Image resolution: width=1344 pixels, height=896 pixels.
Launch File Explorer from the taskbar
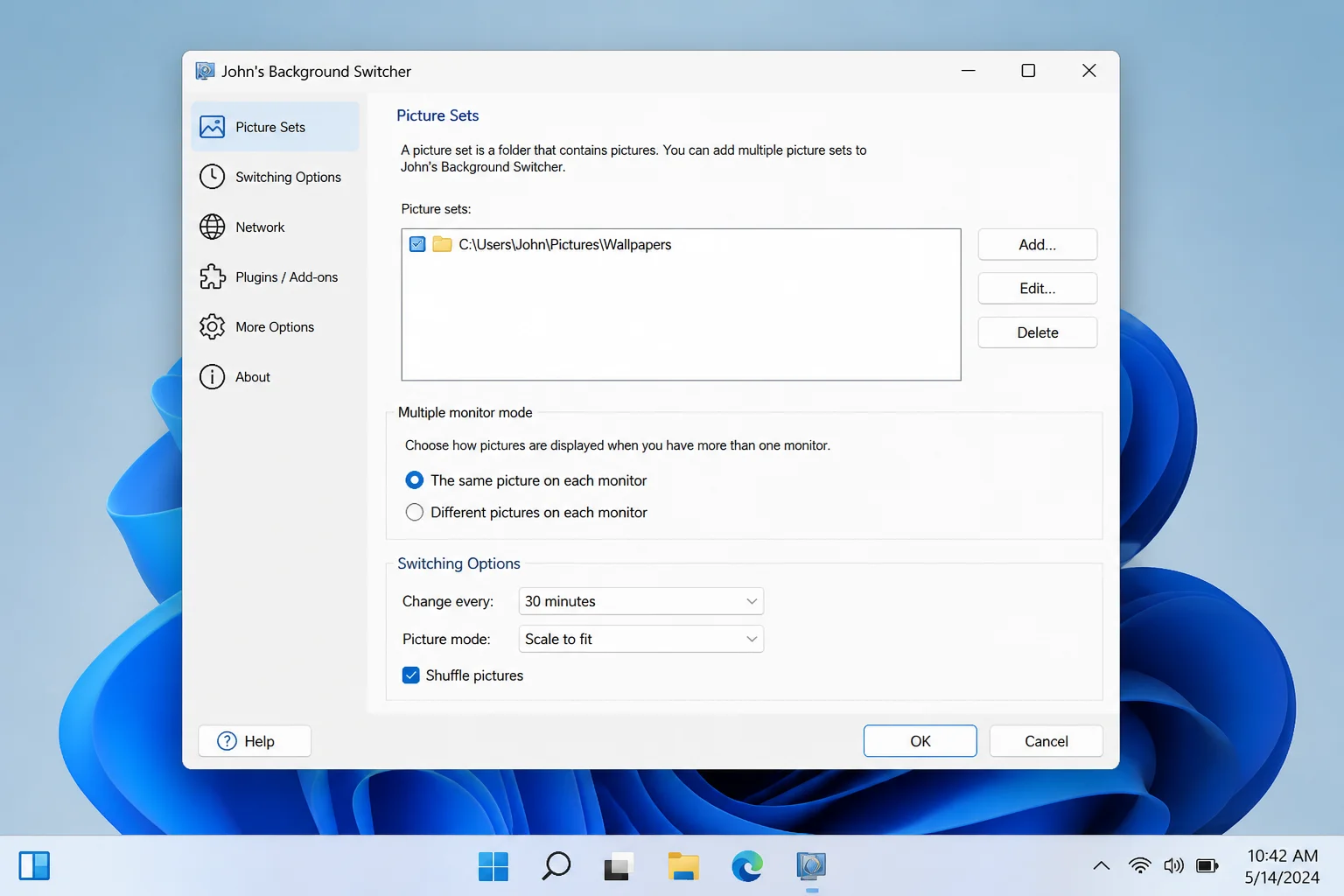coord(683,866)
